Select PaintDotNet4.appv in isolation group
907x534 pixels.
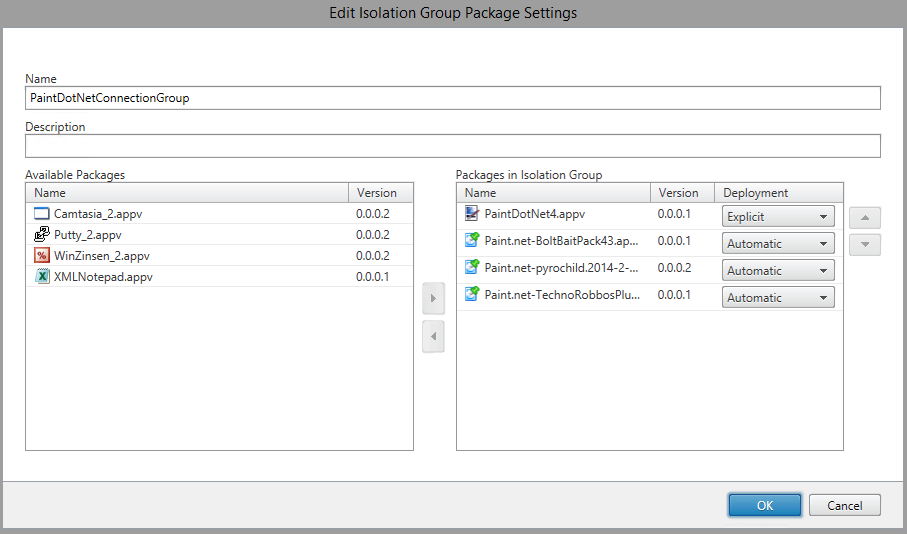point(534,213)
